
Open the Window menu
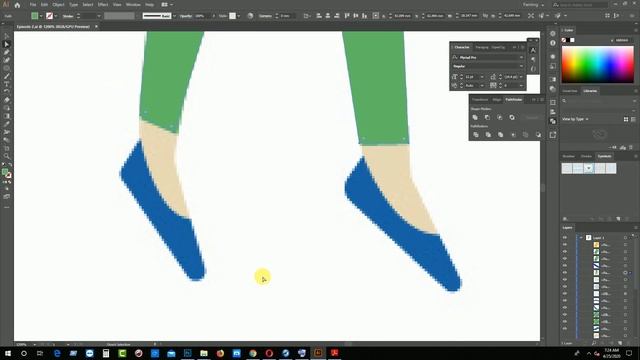tap(133, 5)
